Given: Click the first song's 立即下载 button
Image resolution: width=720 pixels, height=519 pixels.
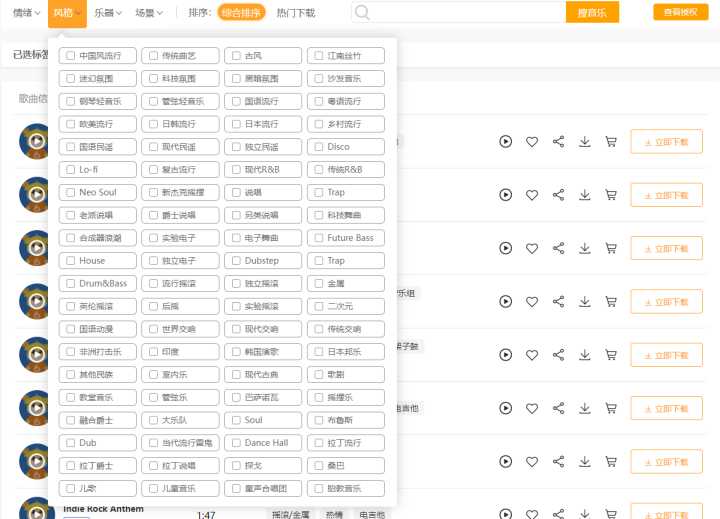Looking at the screenshot, I should 666,142.
